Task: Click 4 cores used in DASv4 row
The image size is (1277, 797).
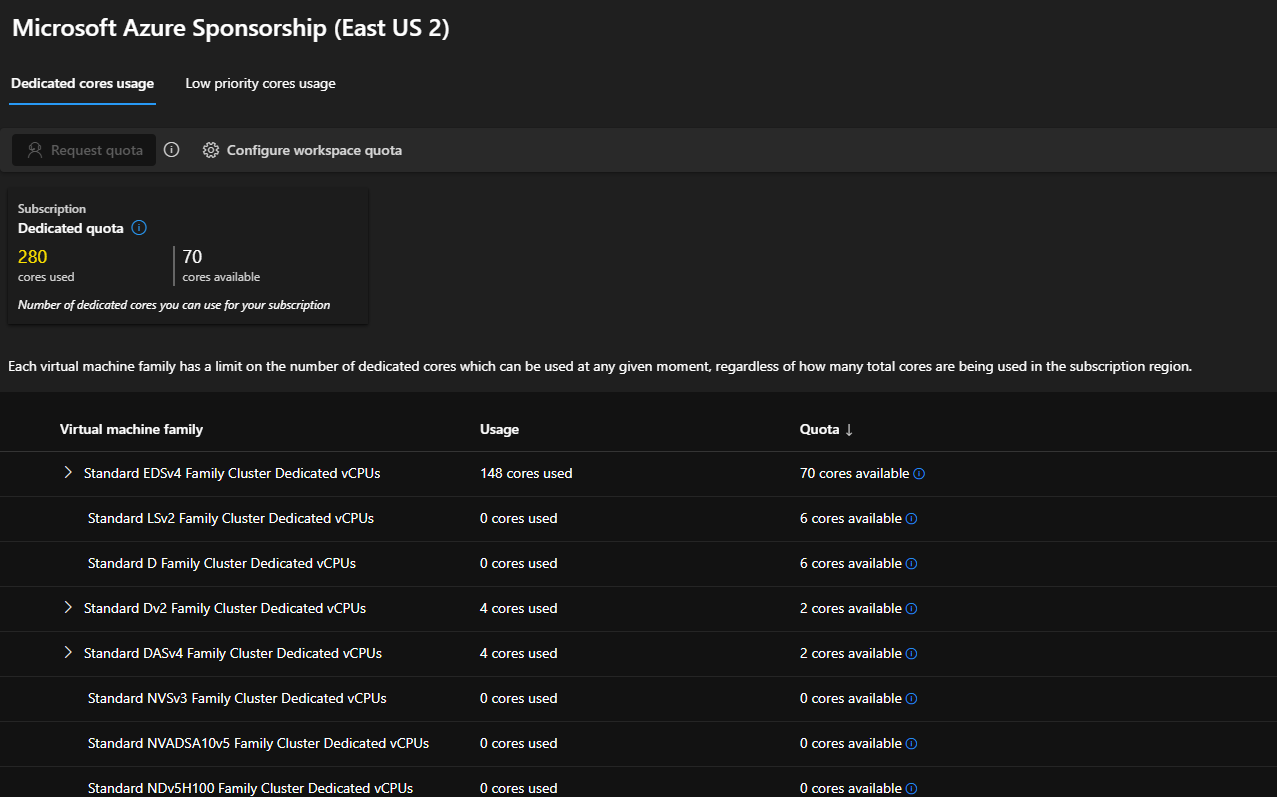Action: coord(518,653)
